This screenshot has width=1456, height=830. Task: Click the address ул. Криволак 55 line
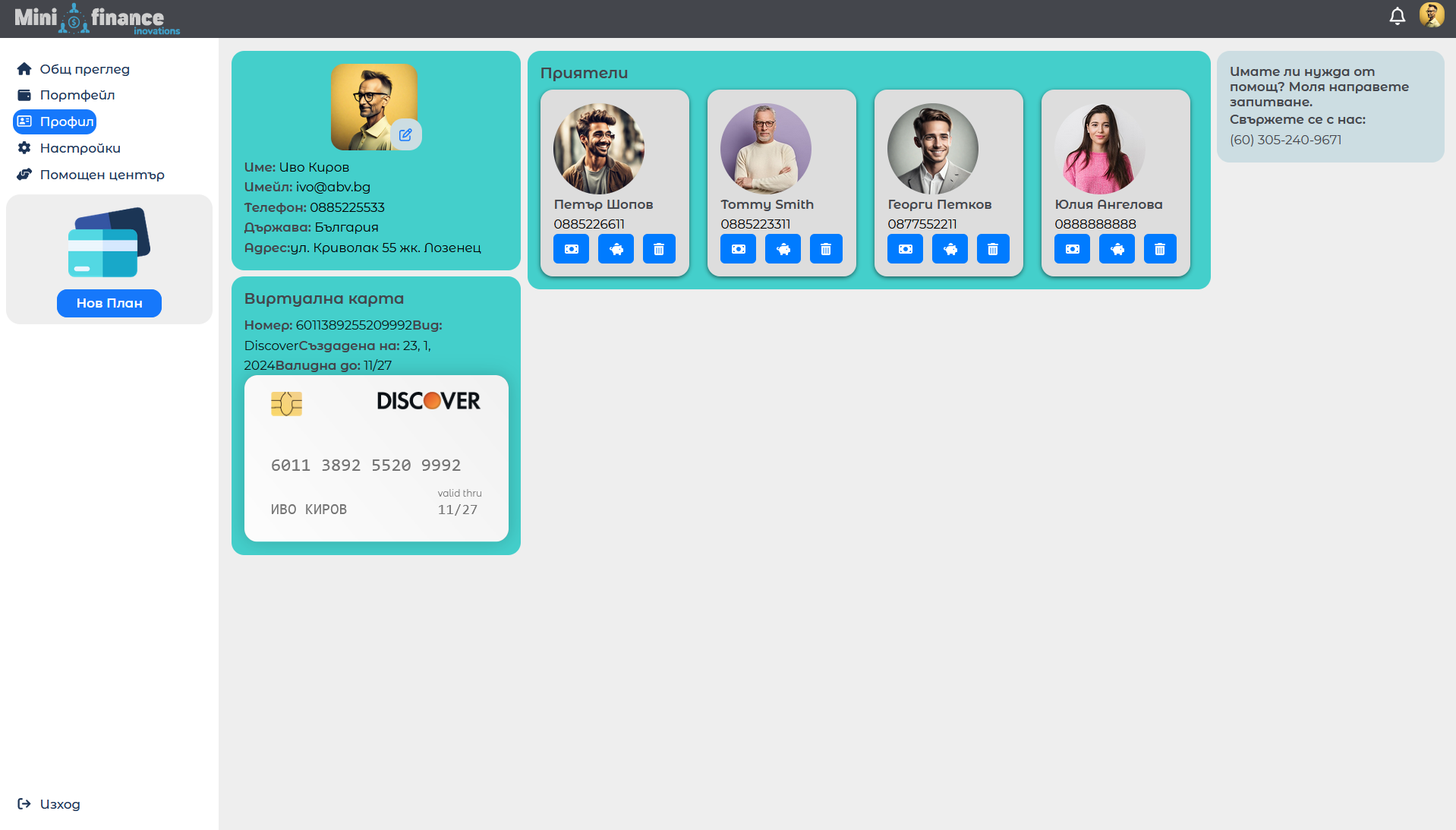click(x=363, y=248)
